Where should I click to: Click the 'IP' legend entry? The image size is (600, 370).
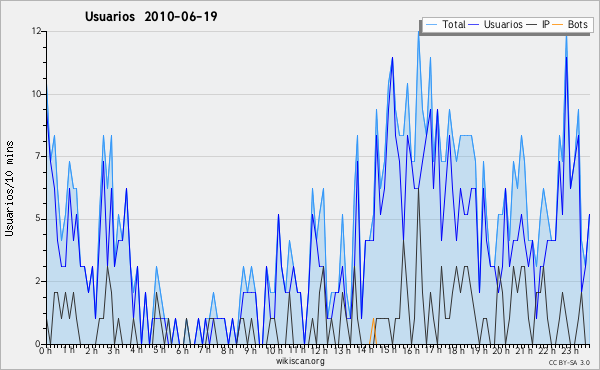pyautogui.click(x=545, y=24)
